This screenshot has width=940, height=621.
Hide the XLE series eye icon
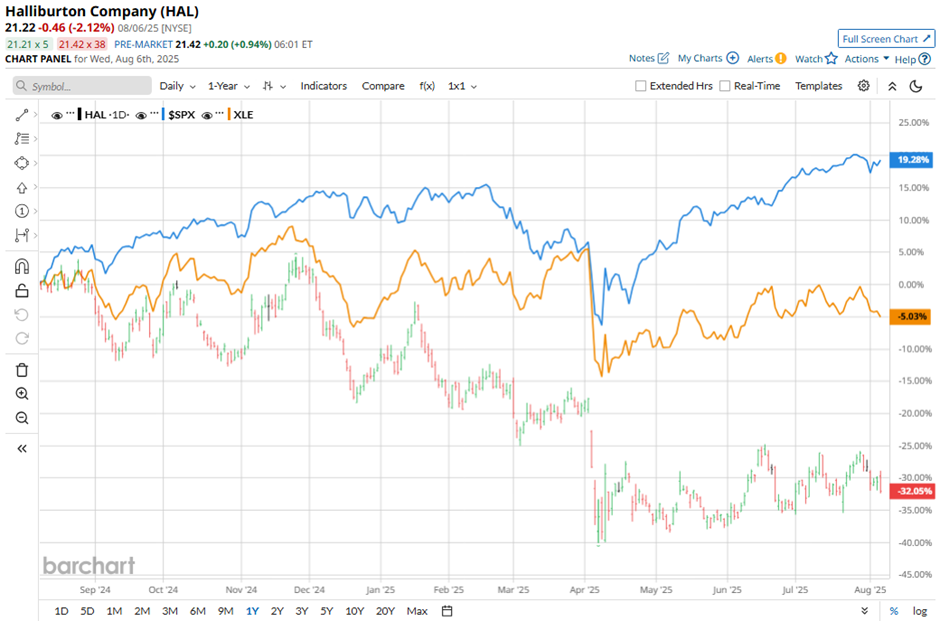coord(207,115)
